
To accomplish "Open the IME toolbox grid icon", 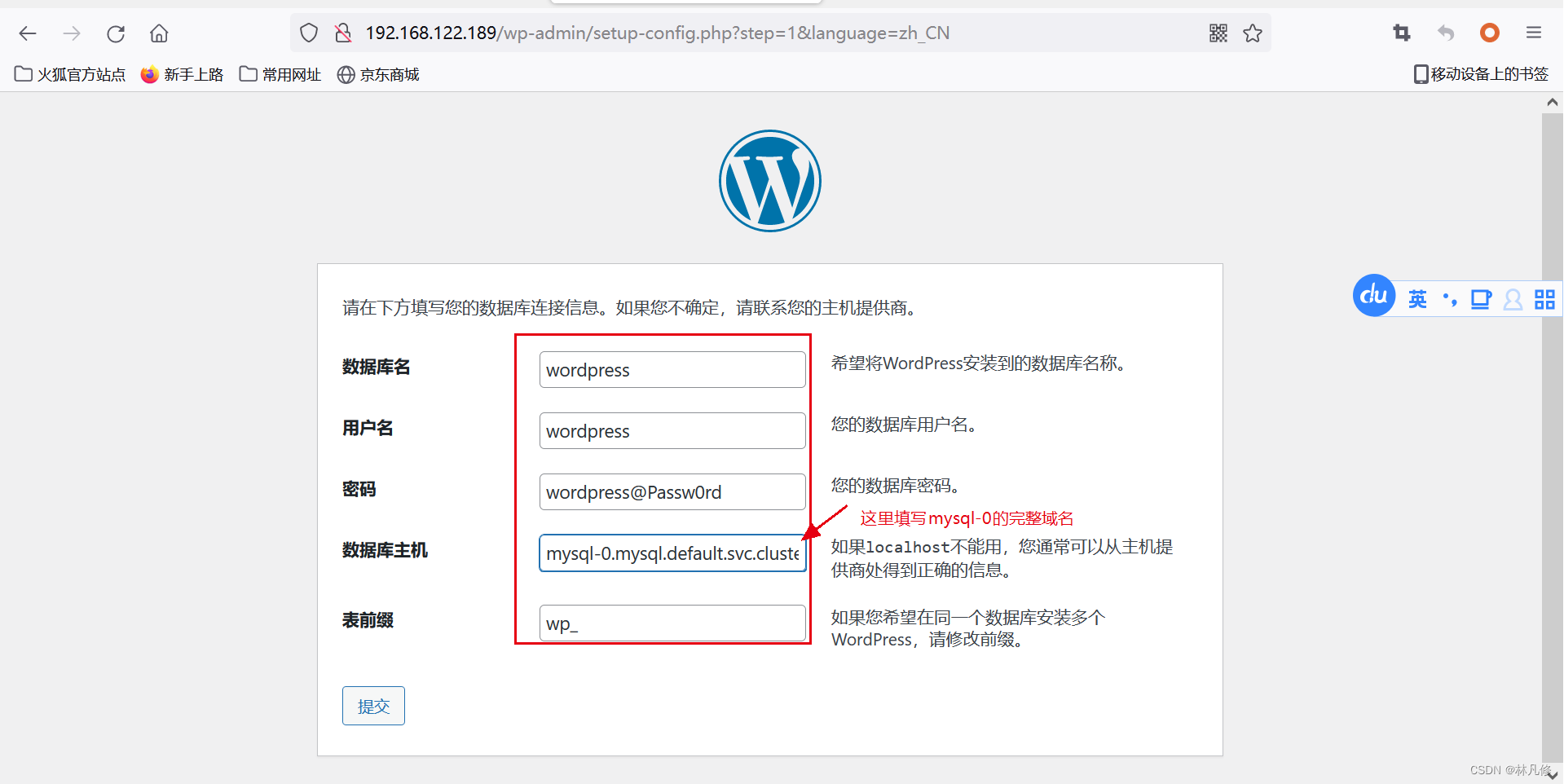I will 1544,300.
